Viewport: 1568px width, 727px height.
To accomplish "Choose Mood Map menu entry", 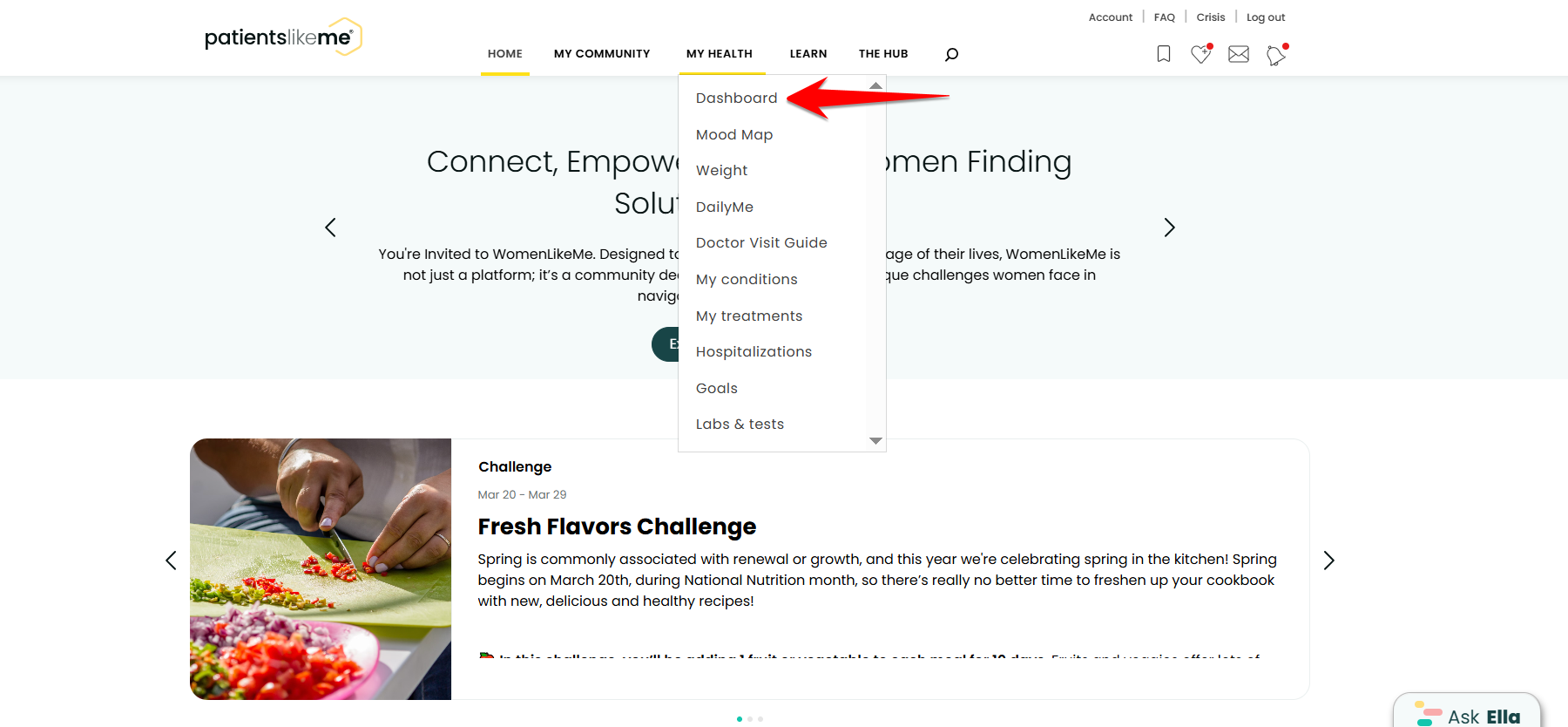I will [734, 134].
